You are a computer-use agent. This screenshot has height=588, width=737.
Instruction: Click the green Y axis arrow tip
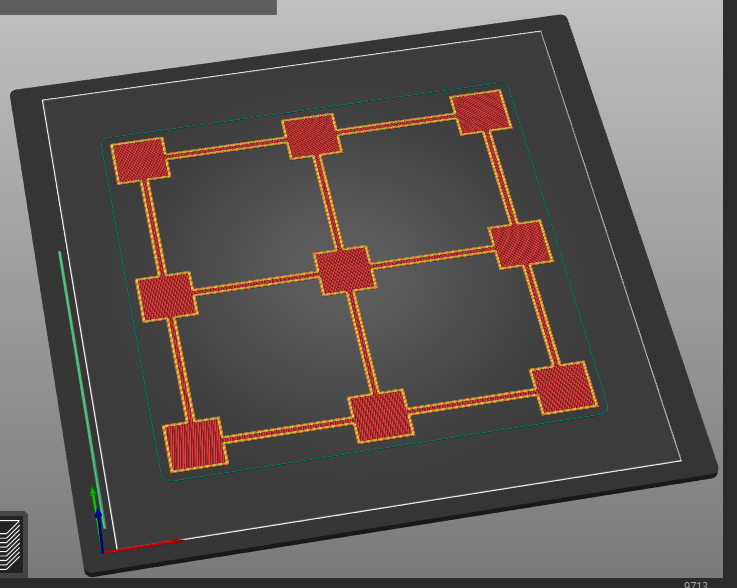(94, 492)
